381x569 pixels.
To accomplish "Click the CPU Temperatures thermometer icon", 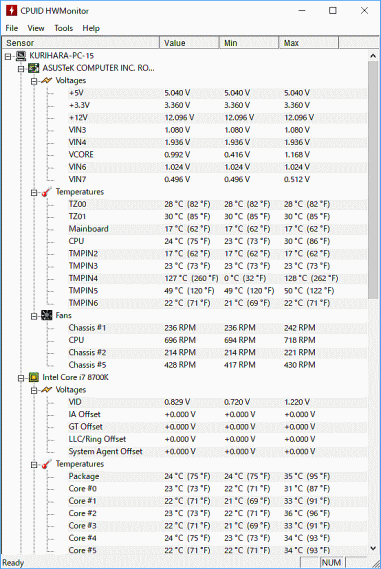I will point(47,464).
